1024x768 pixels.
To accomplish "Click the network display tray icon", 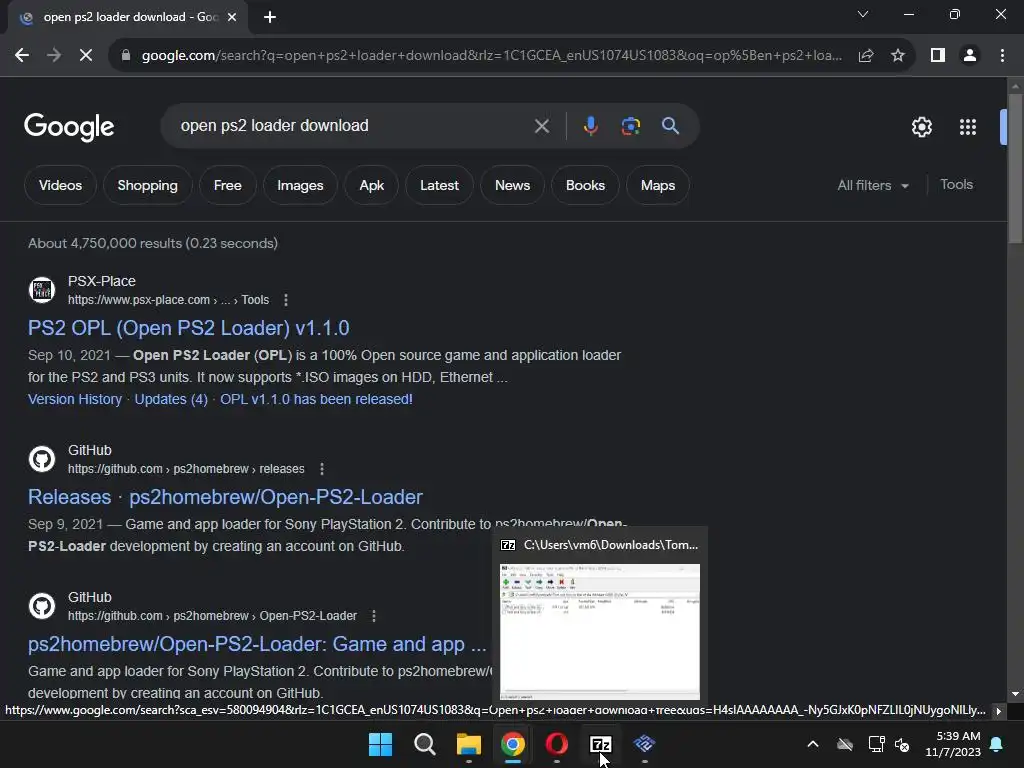I will [x=876, y=744].
